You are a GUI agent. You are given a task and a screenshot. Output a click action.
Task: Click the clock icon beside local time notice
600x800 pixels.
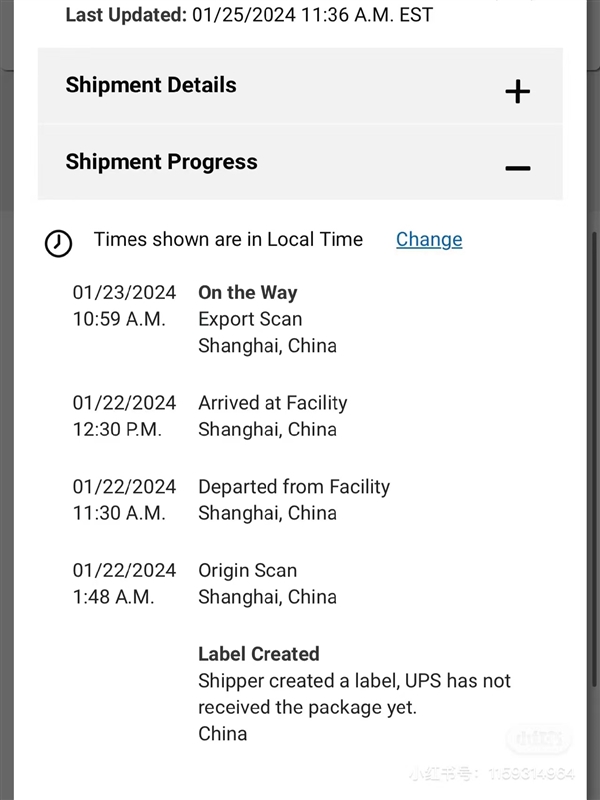coord(59,243)
